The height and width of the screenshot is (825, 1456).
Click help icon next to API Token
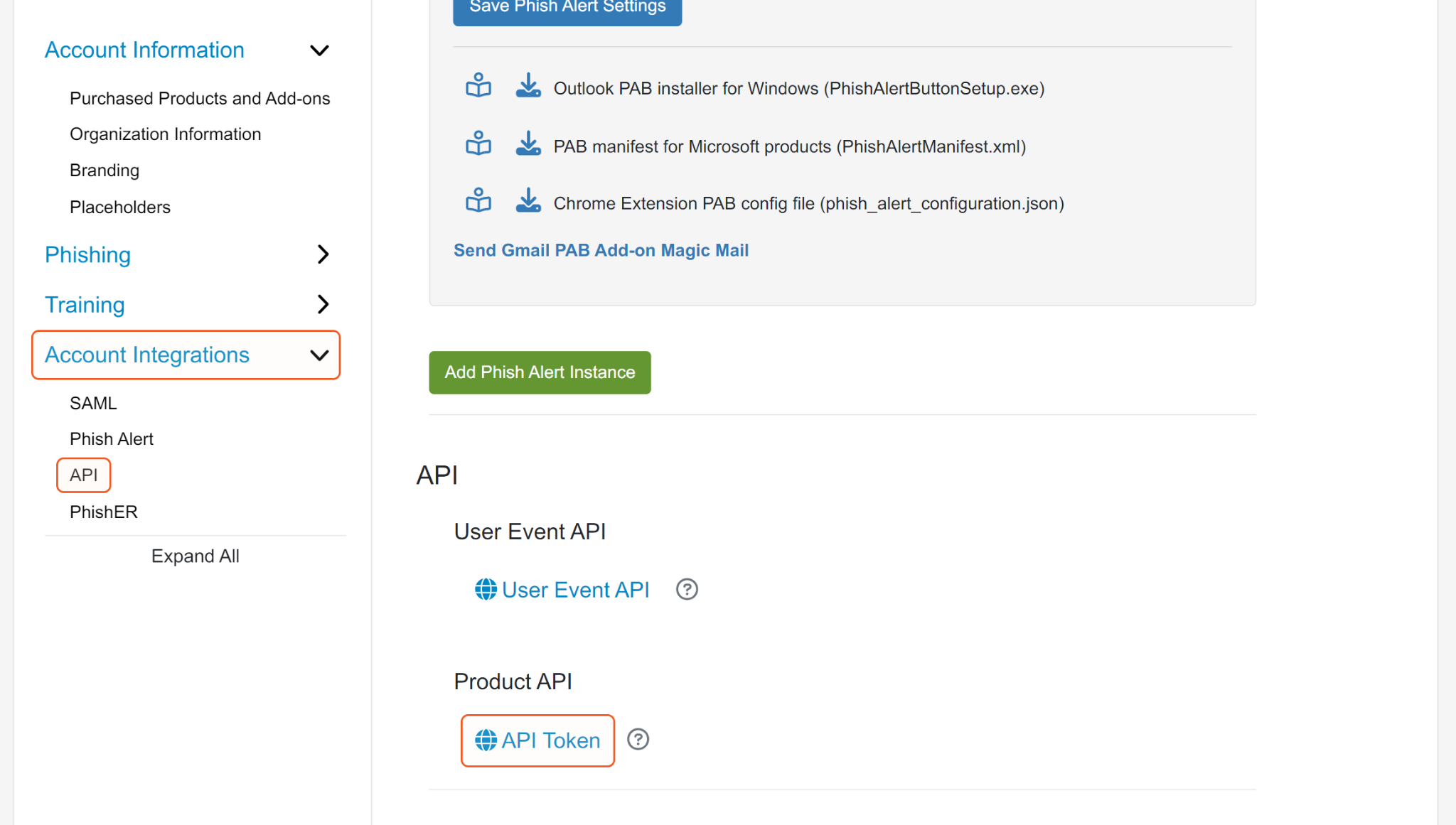tap(638, 740)
